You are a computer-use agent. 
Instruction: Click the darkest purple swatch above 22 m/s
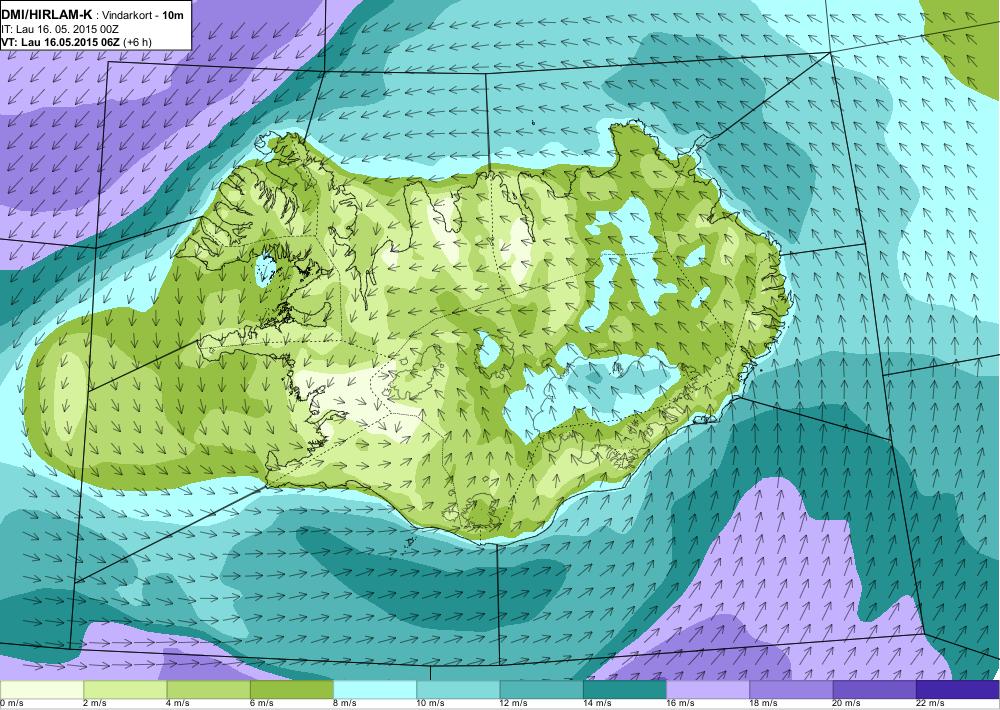click(x=958, y=690)
